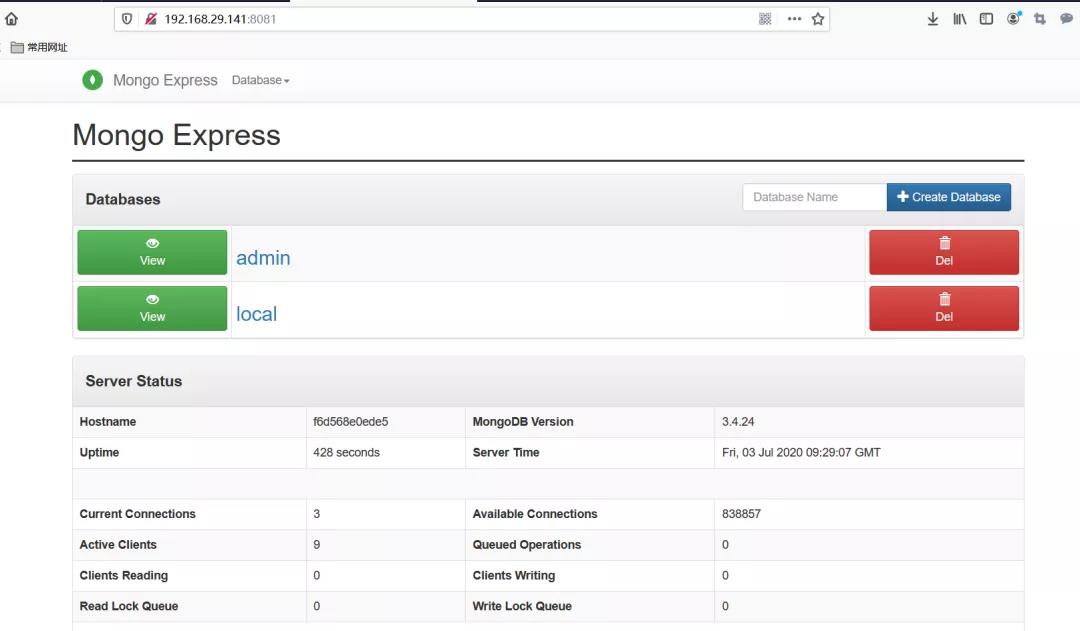Click the Databases panel heading

(123, 199)
